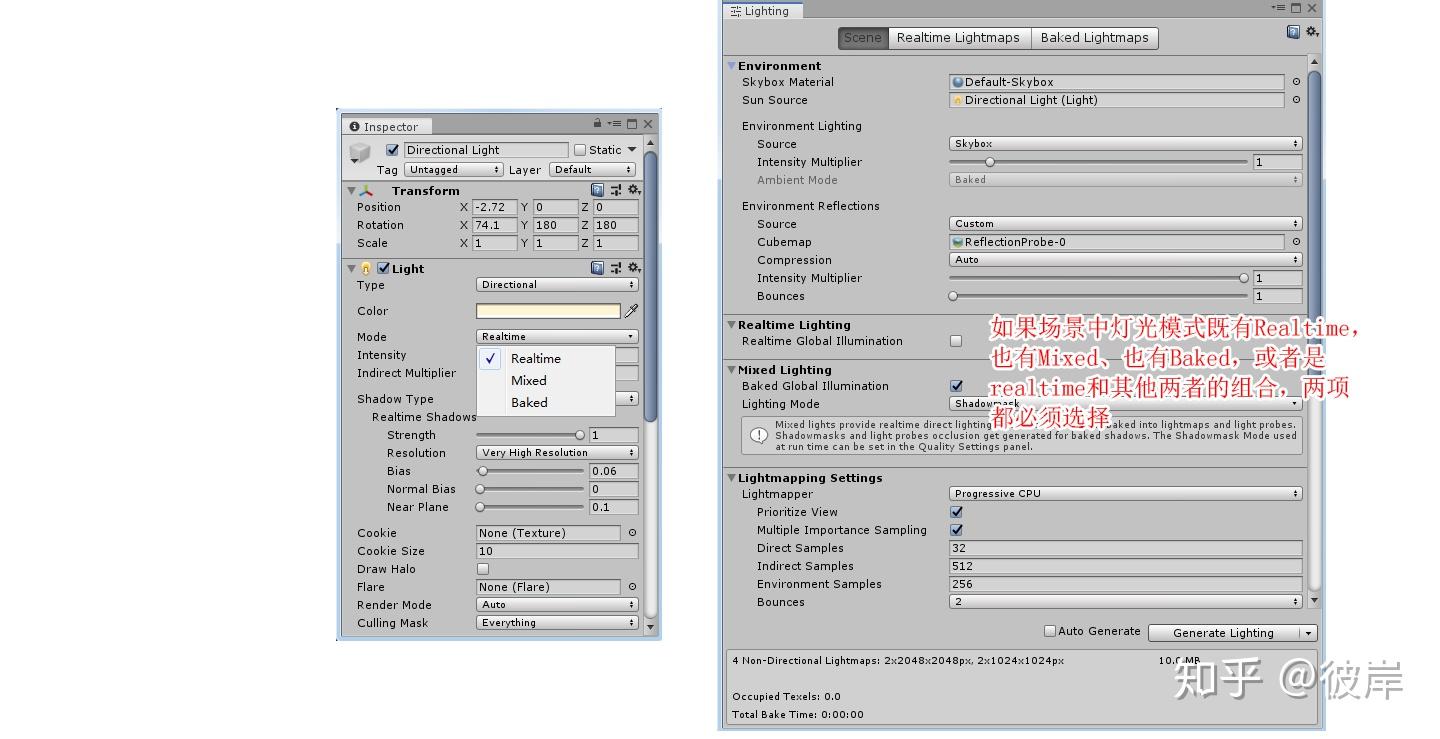Screen dimensions: 1440x739
Task: Open Light component help reference icon
Action: [597, 268]
